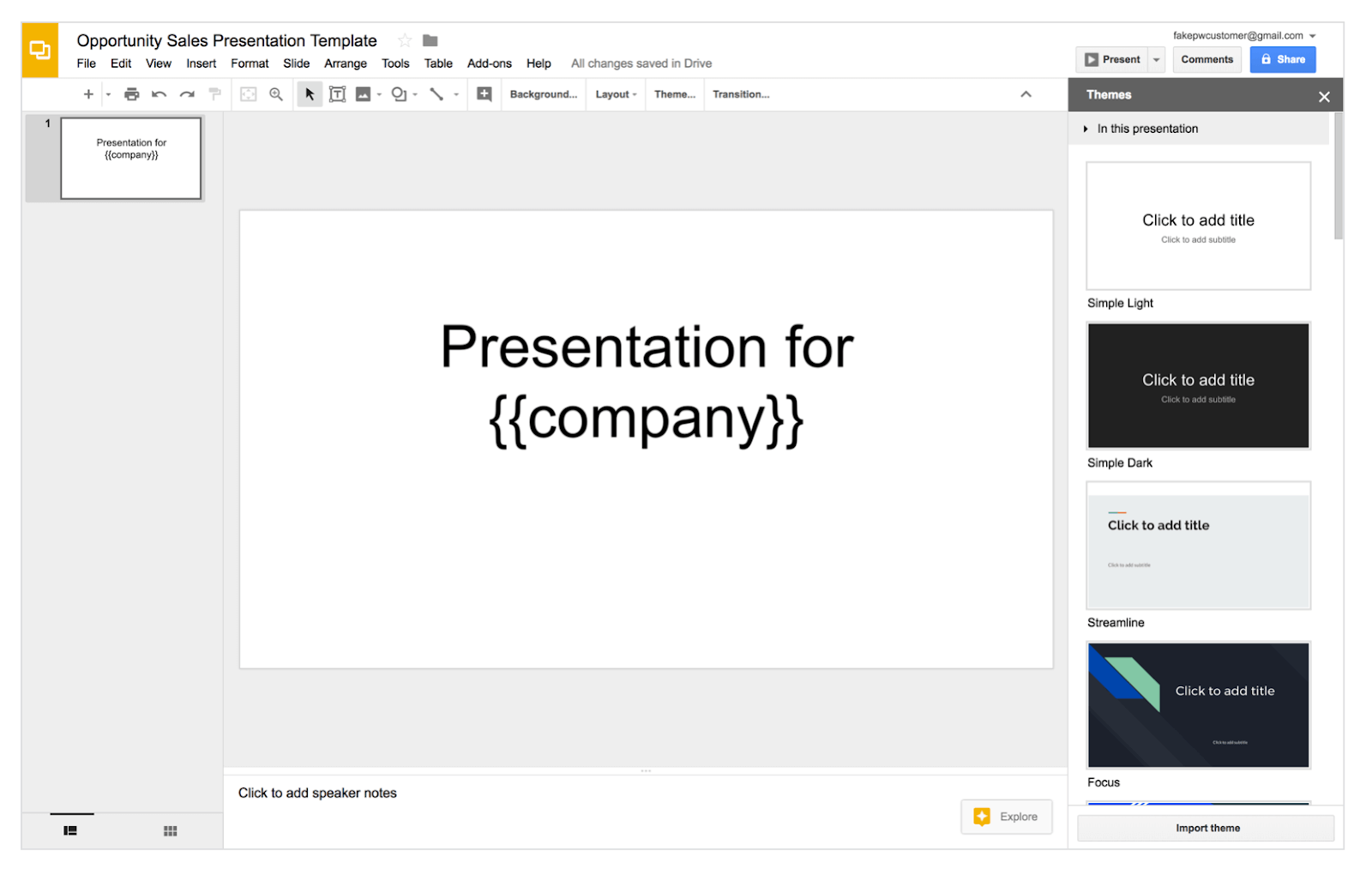Open the Slide menu
The height and width of the screenshot is (869, 1372).
point(297,63)
